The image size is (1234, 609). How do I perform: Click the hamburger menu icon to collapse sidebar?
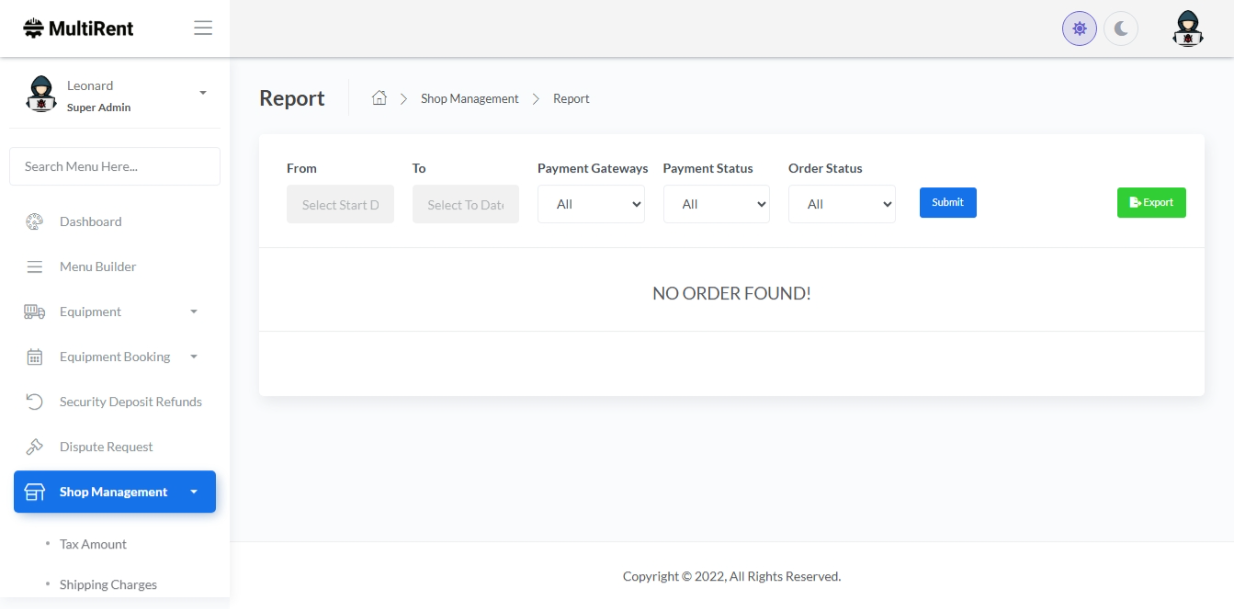[203, 28]
